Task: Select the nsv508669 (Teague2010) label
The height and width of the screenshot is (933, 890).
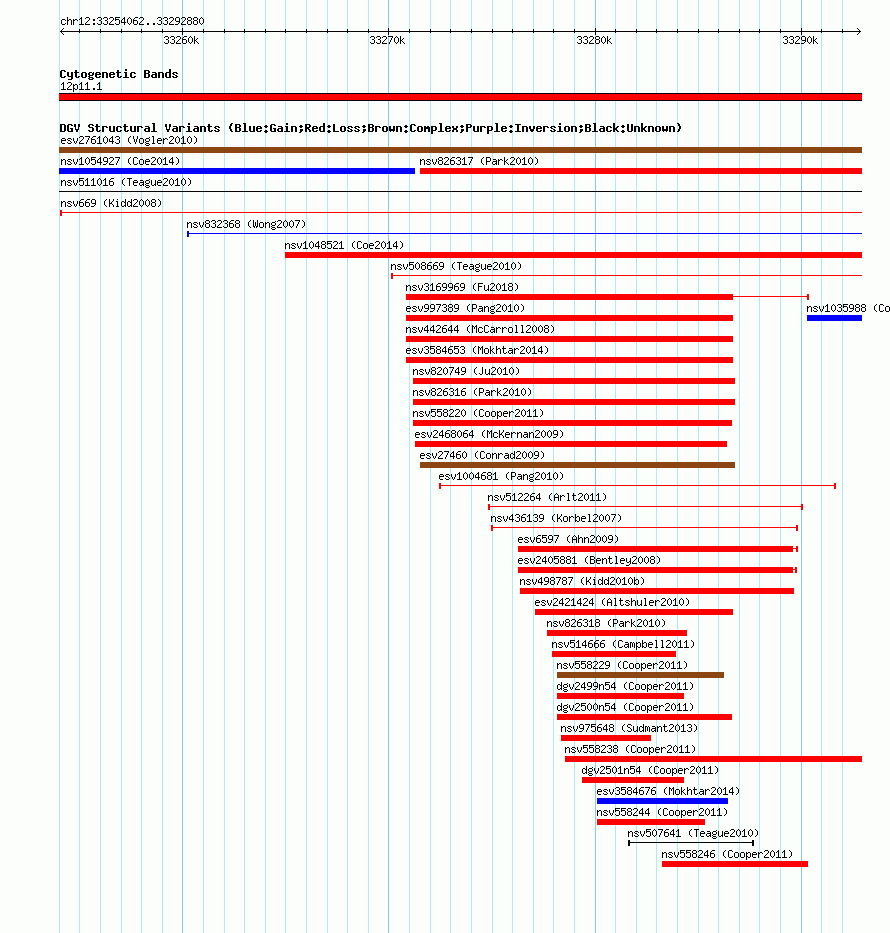Action: [456, 266]
